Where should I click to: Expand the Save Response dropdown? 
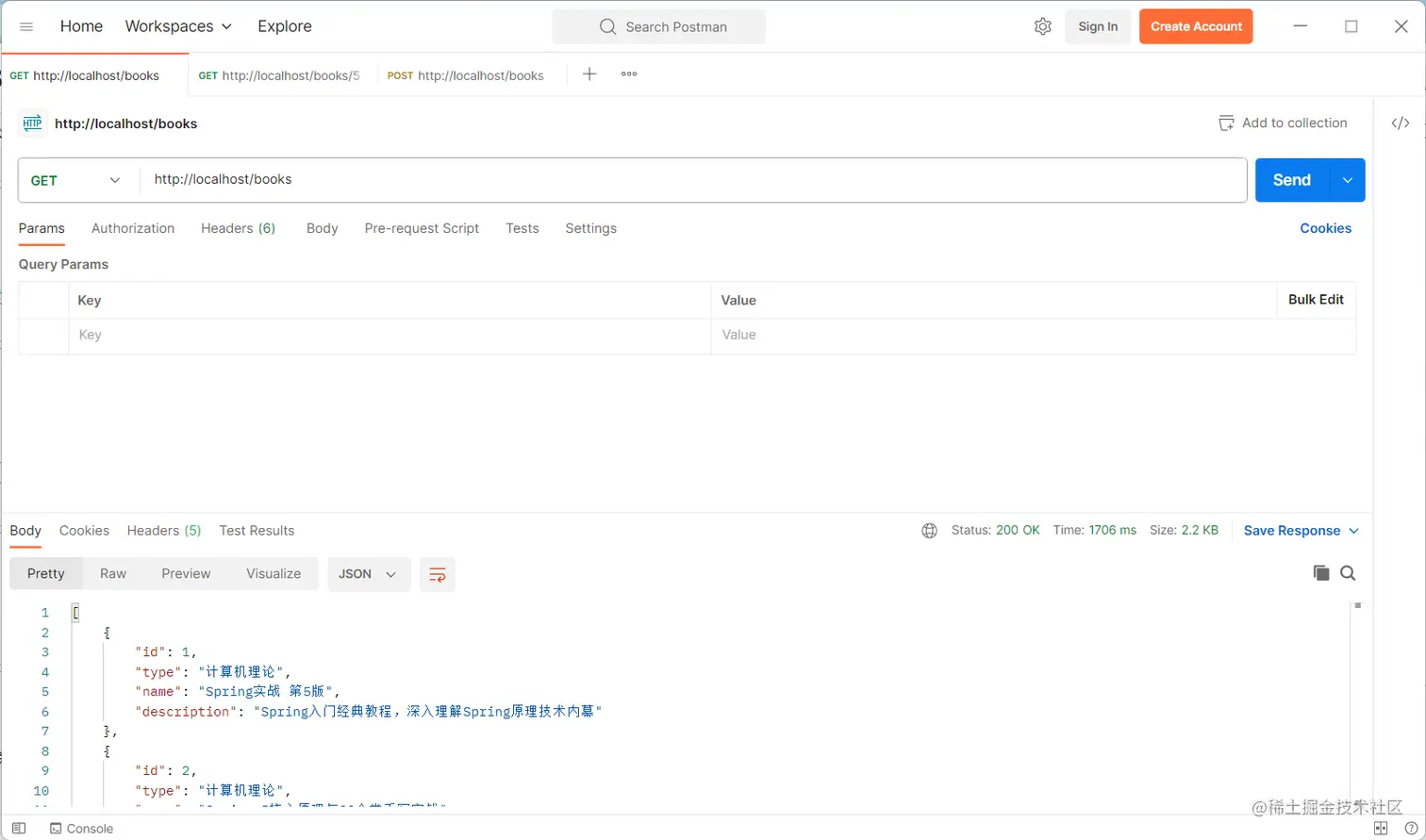point(1301,531)
